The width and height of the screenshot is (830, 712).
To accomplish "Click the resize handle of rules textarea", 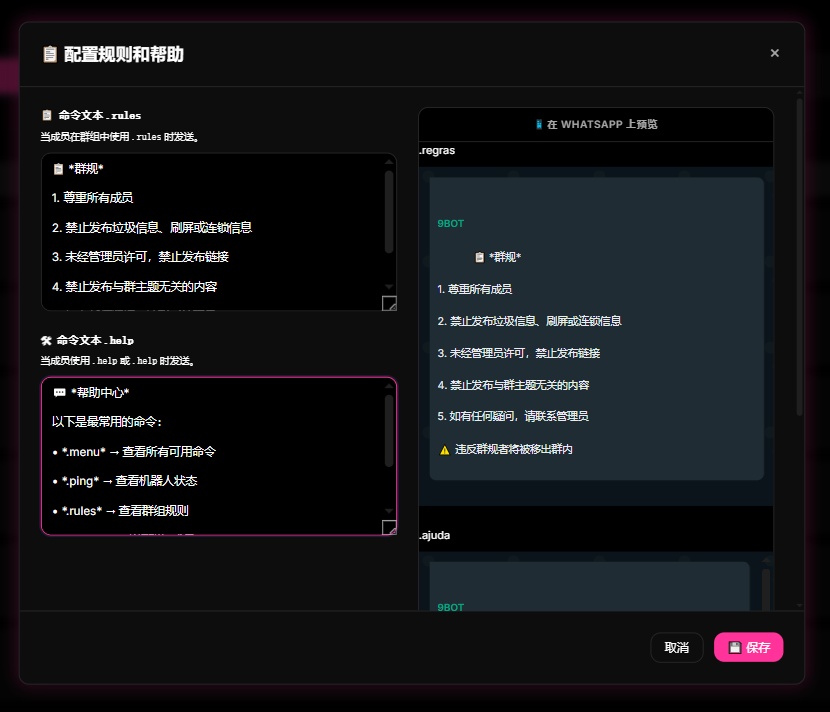I will coord(389,303).
